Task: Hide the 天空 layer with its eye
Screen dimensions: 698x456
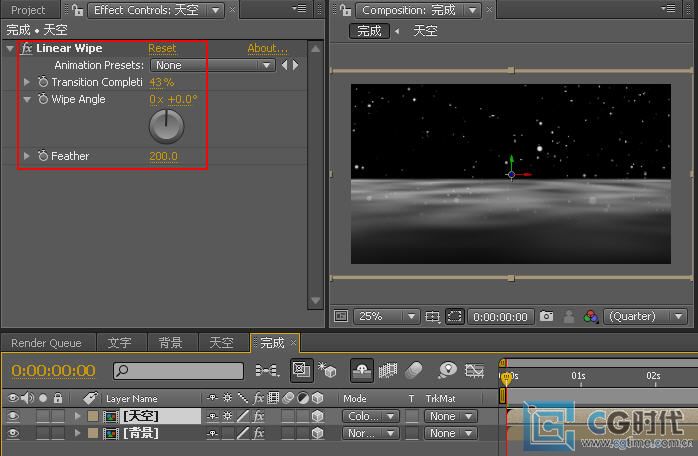Action: pyautogui.click(x=13, y=416)
